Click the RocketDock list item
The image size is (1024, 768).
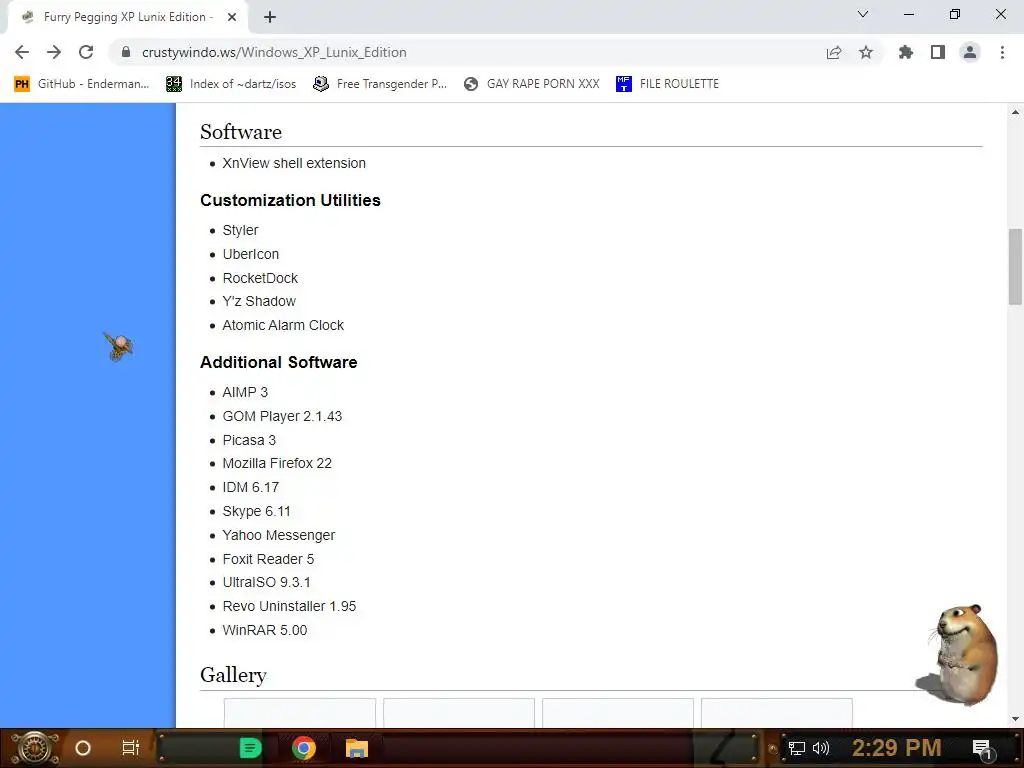pyautogui.click(x=260, y=278)
